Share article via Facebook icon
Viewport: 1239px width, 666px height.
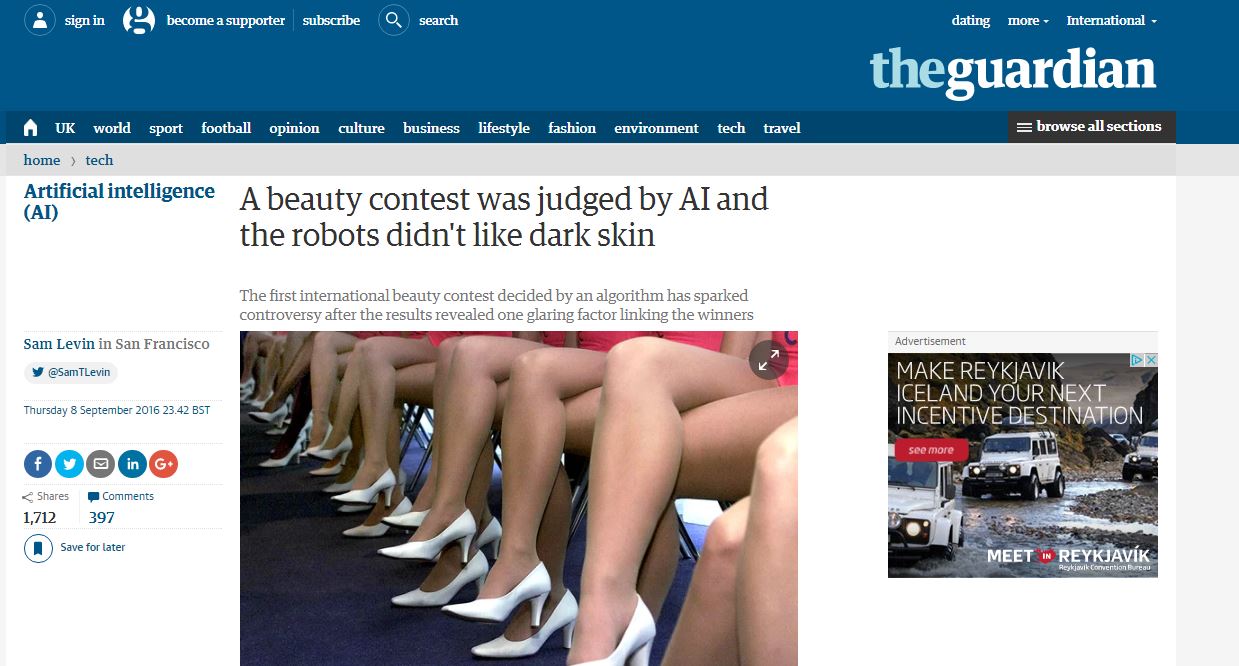point(38,464)
